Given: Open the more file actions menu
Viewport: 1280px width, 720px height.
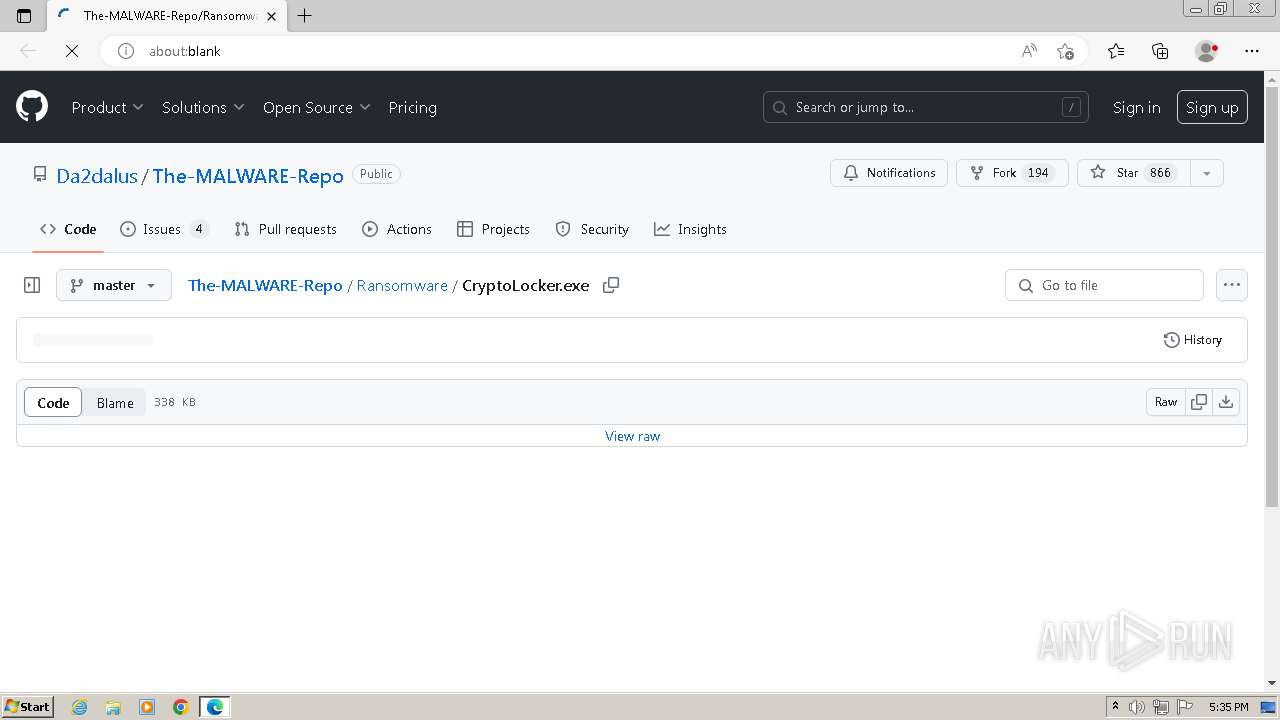Looking at the screenshot, I should (1232, 285).
